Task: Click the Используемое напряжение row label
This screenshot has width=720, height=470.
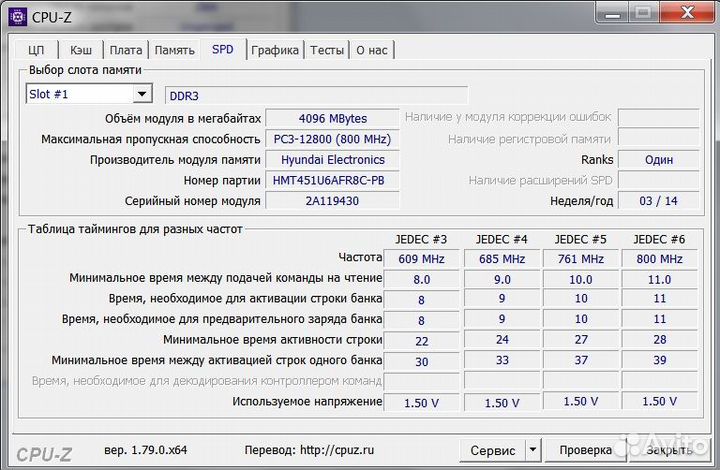Action: click(307, 402)
